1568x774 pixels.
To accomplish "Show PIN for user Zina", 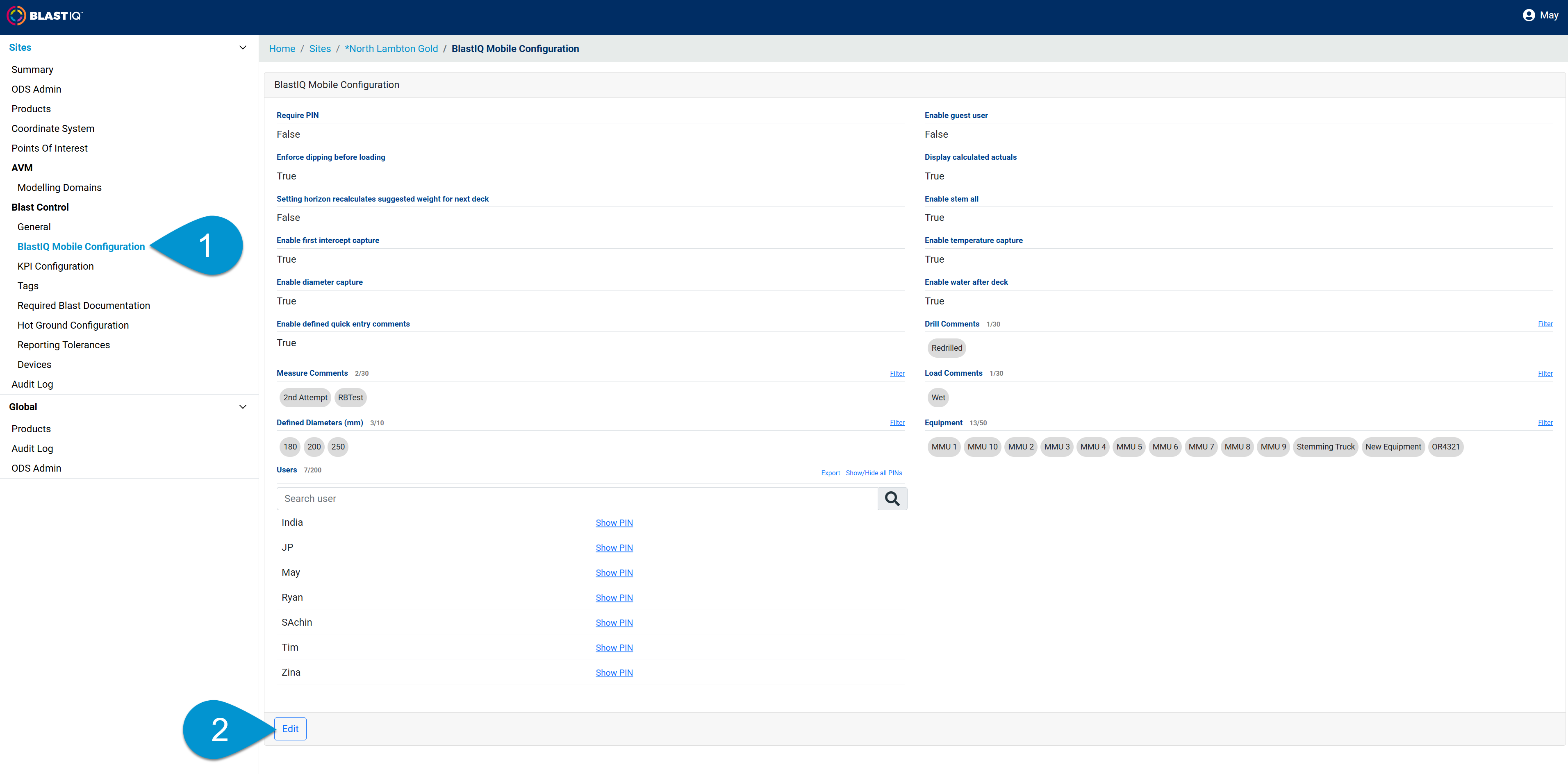I will (614, 672).
